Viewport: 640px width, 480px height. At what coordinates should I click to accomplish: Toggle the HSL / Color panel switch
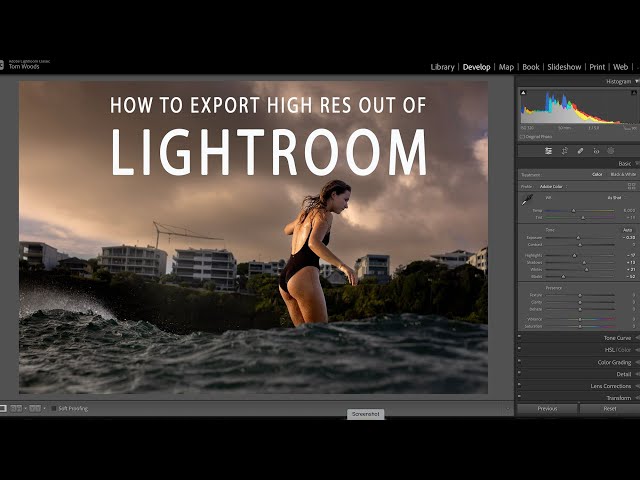click(519, 349)
